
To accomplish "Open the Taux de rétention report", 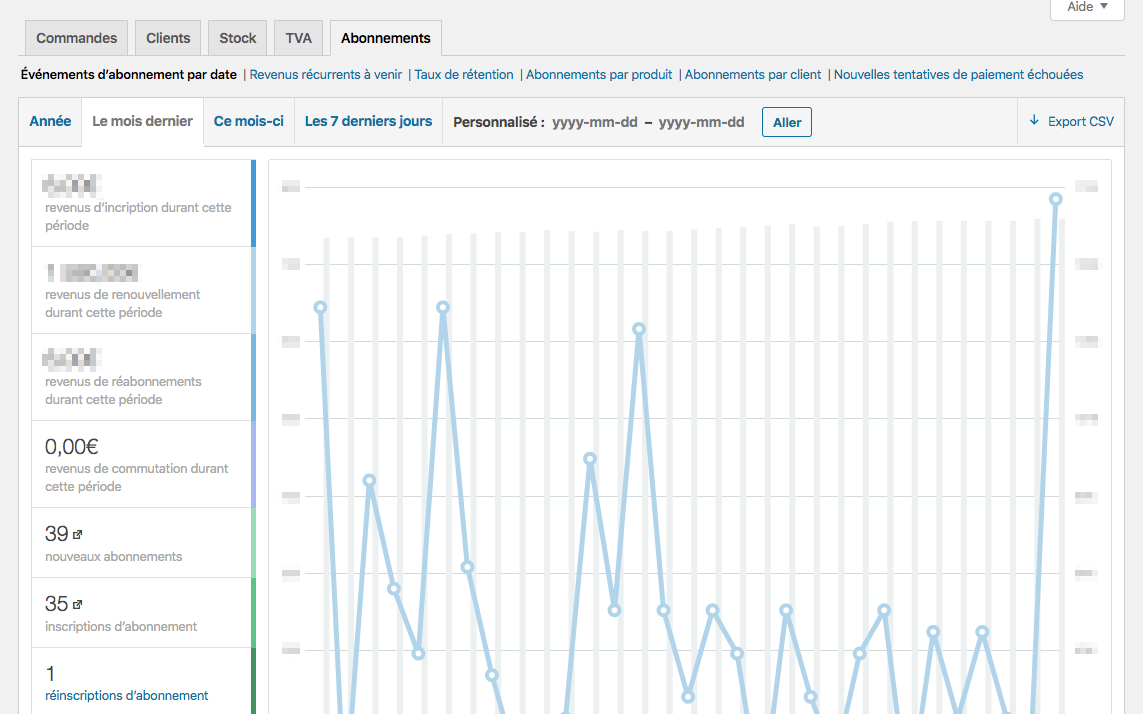I will coord(464,74).
